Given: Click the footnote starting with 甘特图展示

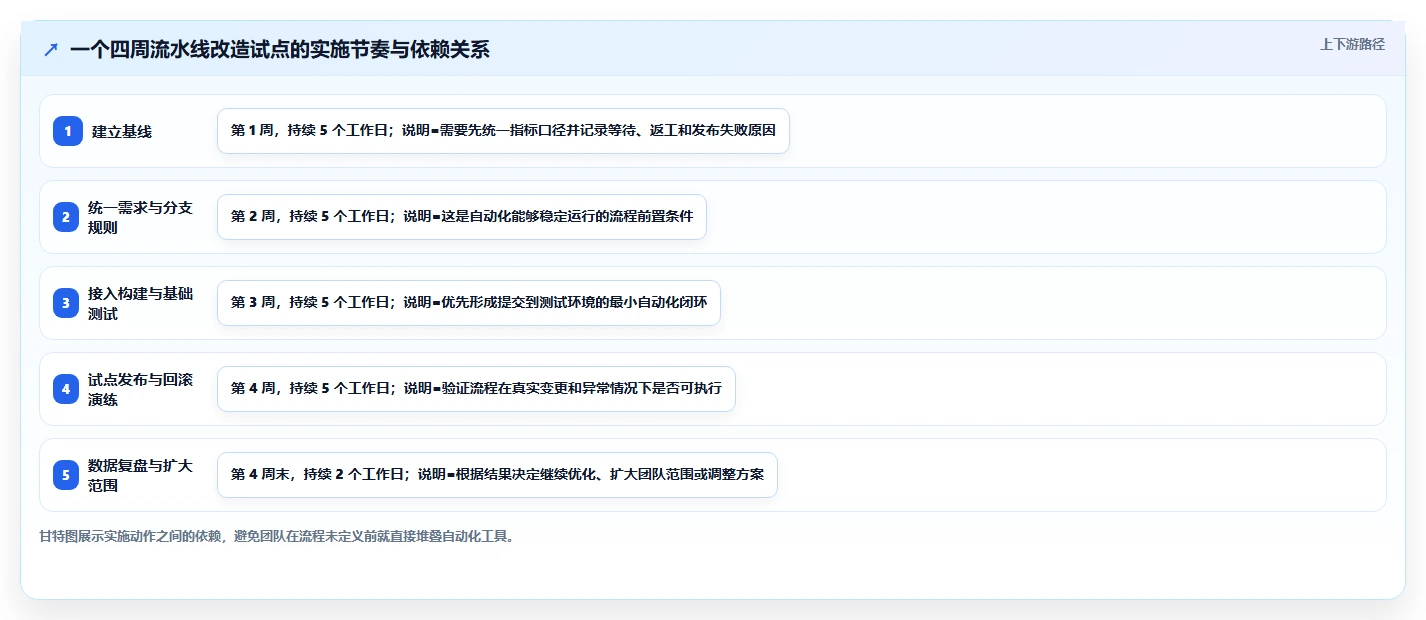Looking at the screenshot, I should [278, 536].
